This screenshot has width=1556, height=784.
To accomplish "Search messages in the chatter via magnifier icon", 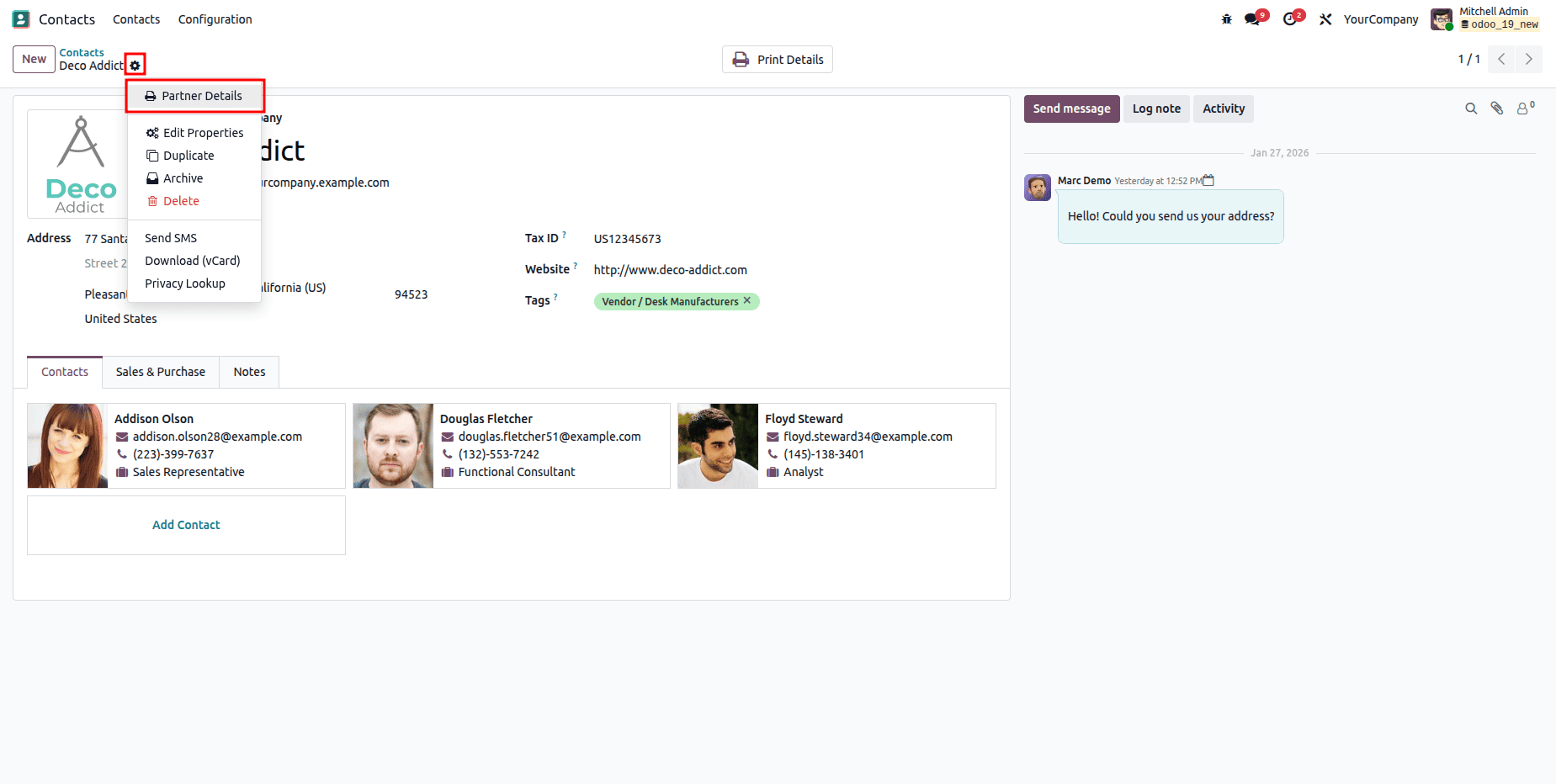I will 1471,109.
